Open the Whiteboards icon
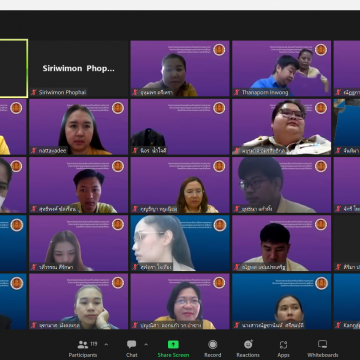Image resolution: width=360 pixels, height=360 pixels. (322, 344)
